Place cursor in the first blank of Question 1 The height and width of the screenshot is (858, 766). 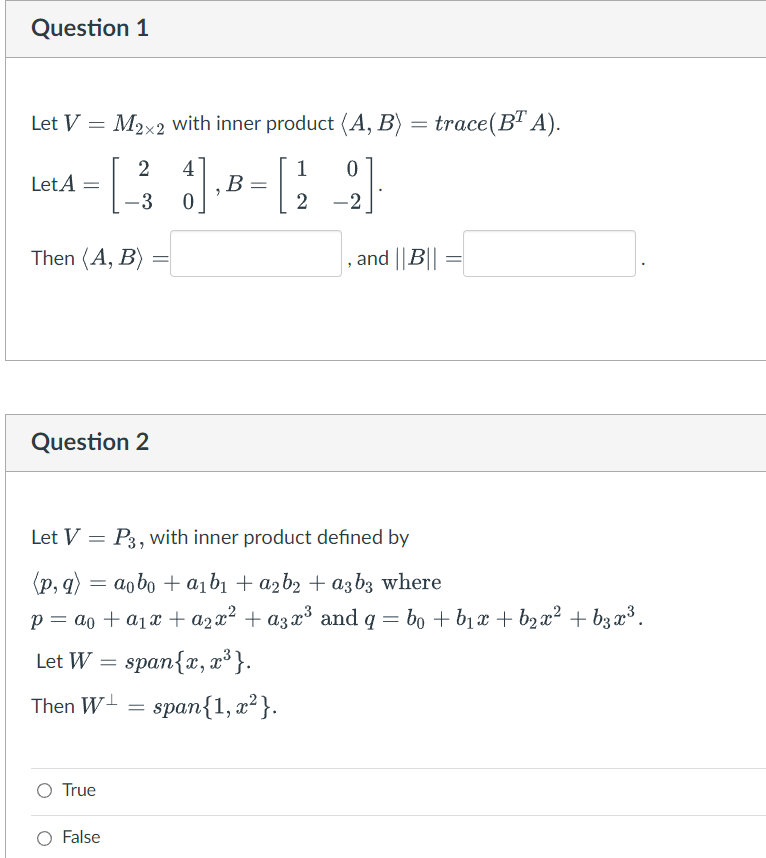(255, 252)
